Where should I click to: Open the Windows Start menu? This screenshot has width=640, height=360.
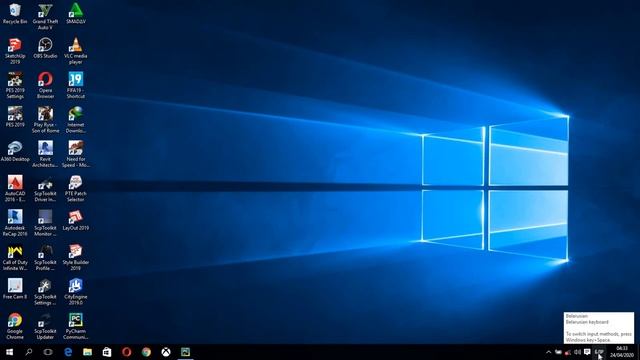[9, 352]
